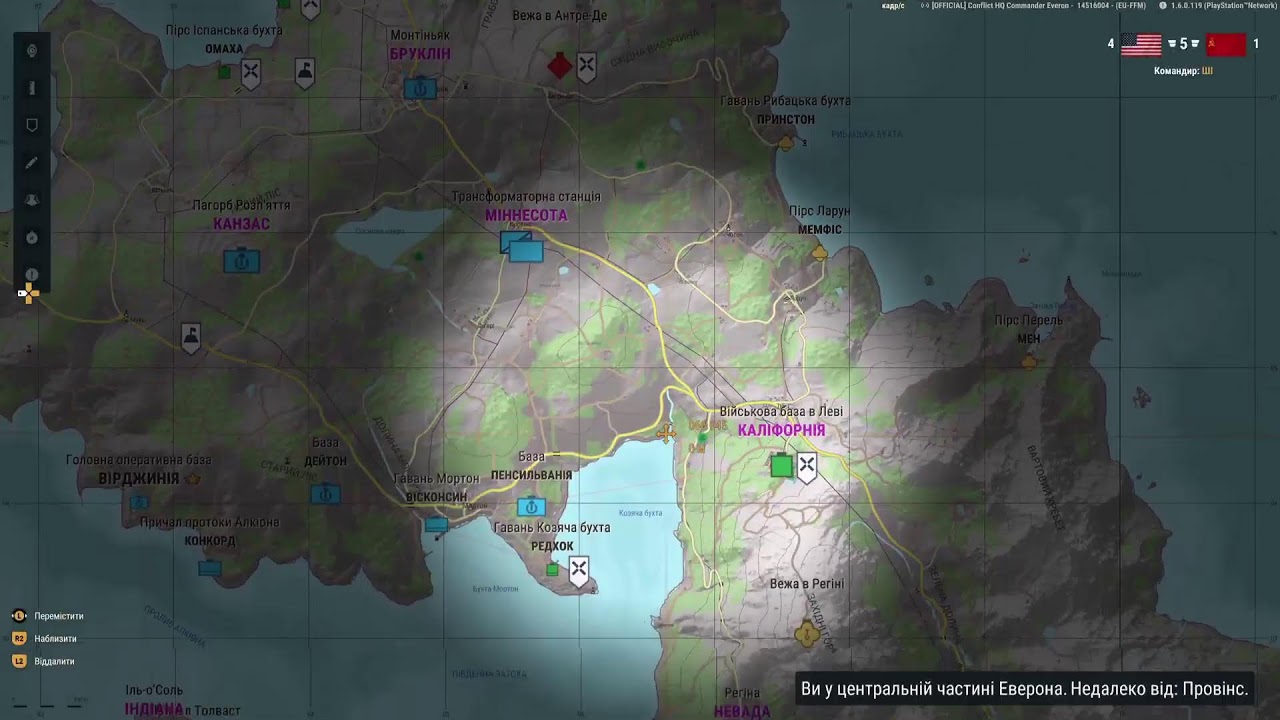Screen dimensions: 1280x720
Task: Click the БРУКЛІН label
Action: [420, 54]
